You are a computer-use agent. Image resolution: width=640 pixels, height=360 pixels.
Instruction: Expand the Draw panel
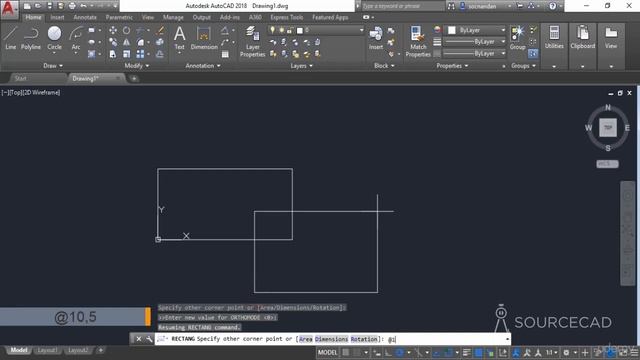coord(53,66)
